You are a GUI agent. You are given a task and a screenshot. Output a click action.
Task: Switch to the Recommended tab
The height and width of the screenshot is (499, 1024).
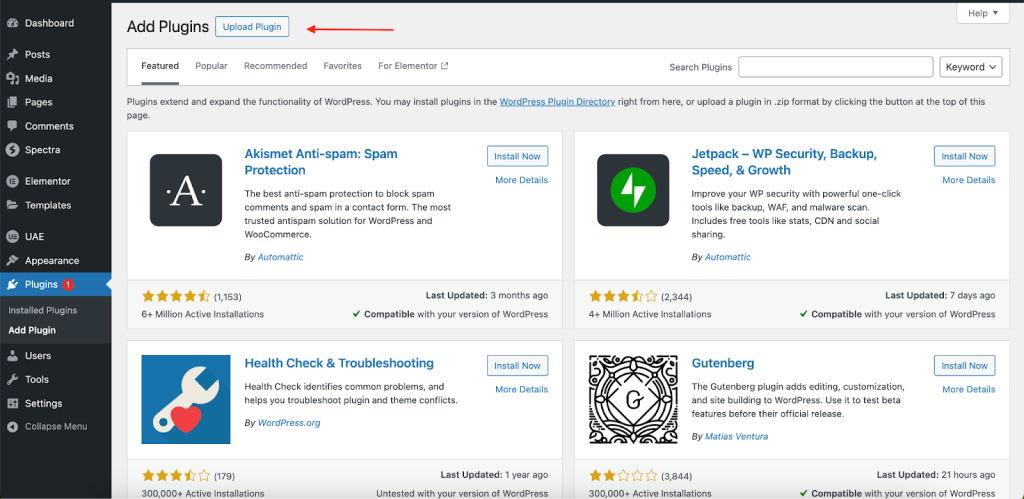point(275,66)
